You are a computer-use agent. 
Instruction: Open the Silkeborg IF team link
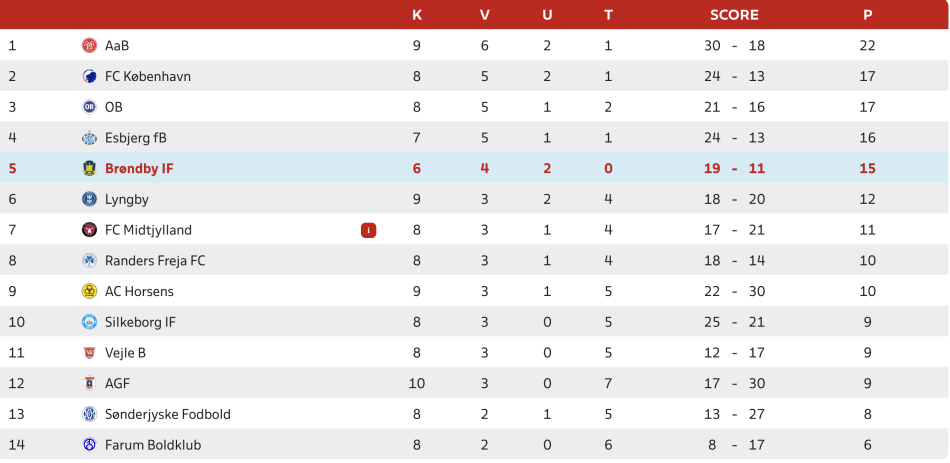140,322
